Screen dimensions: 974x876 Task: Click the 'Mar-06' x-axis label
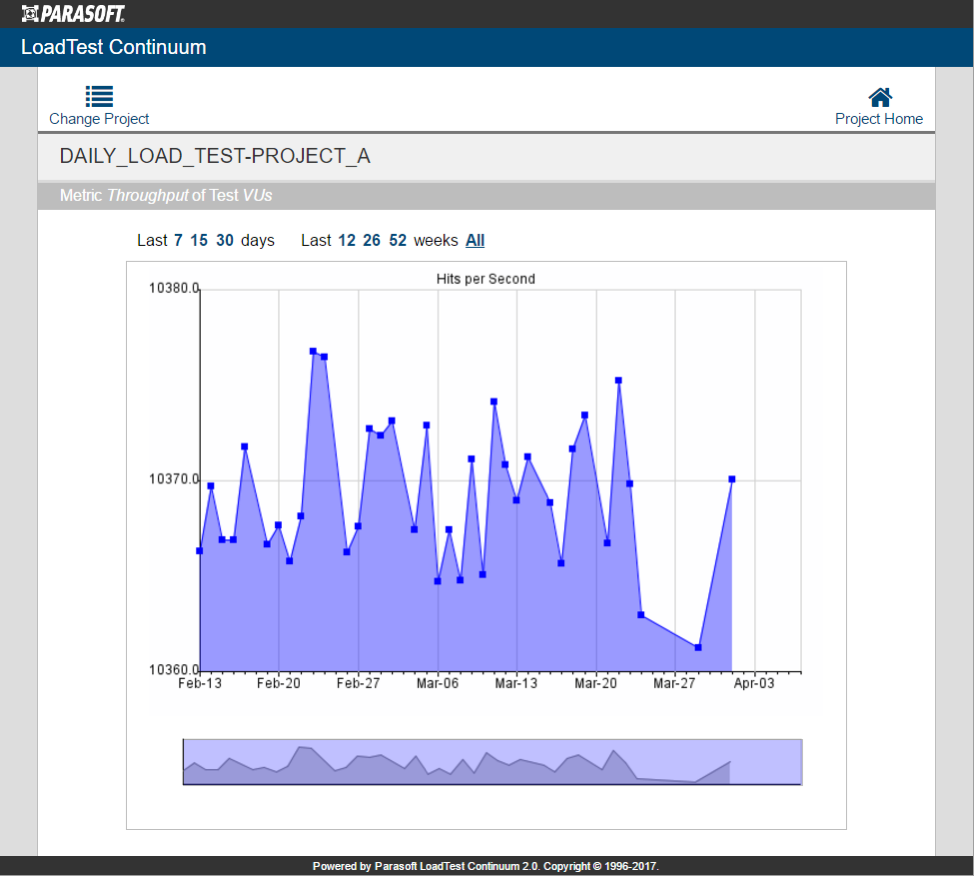[x=437, y=683]
